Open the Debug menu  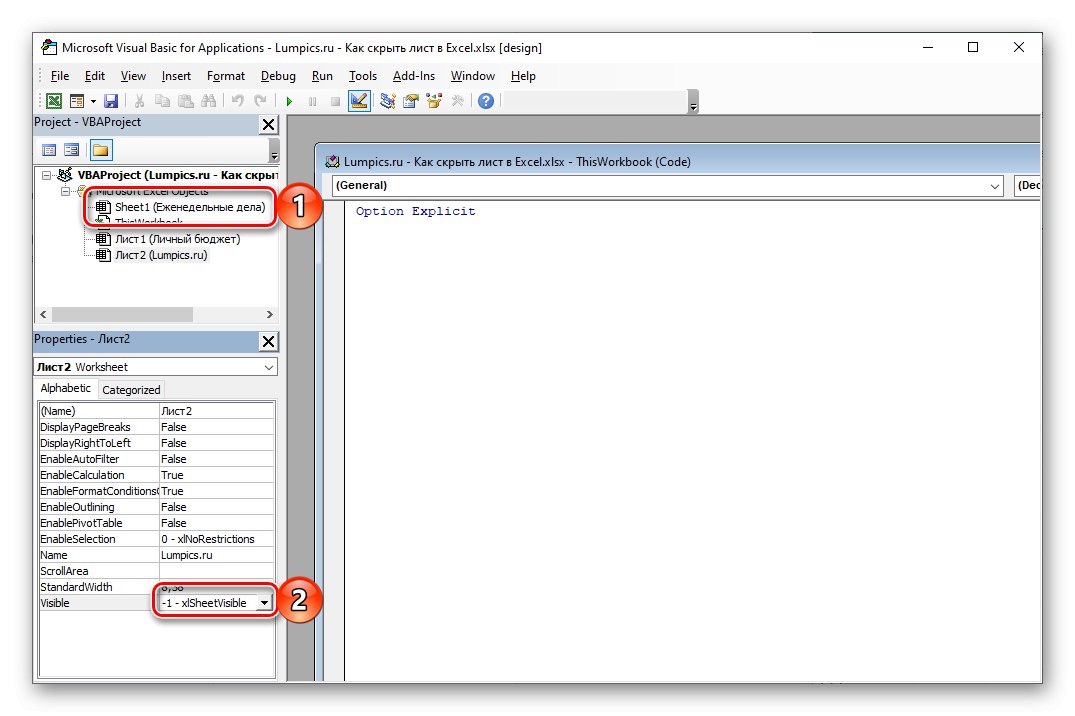tap(278, 76)
